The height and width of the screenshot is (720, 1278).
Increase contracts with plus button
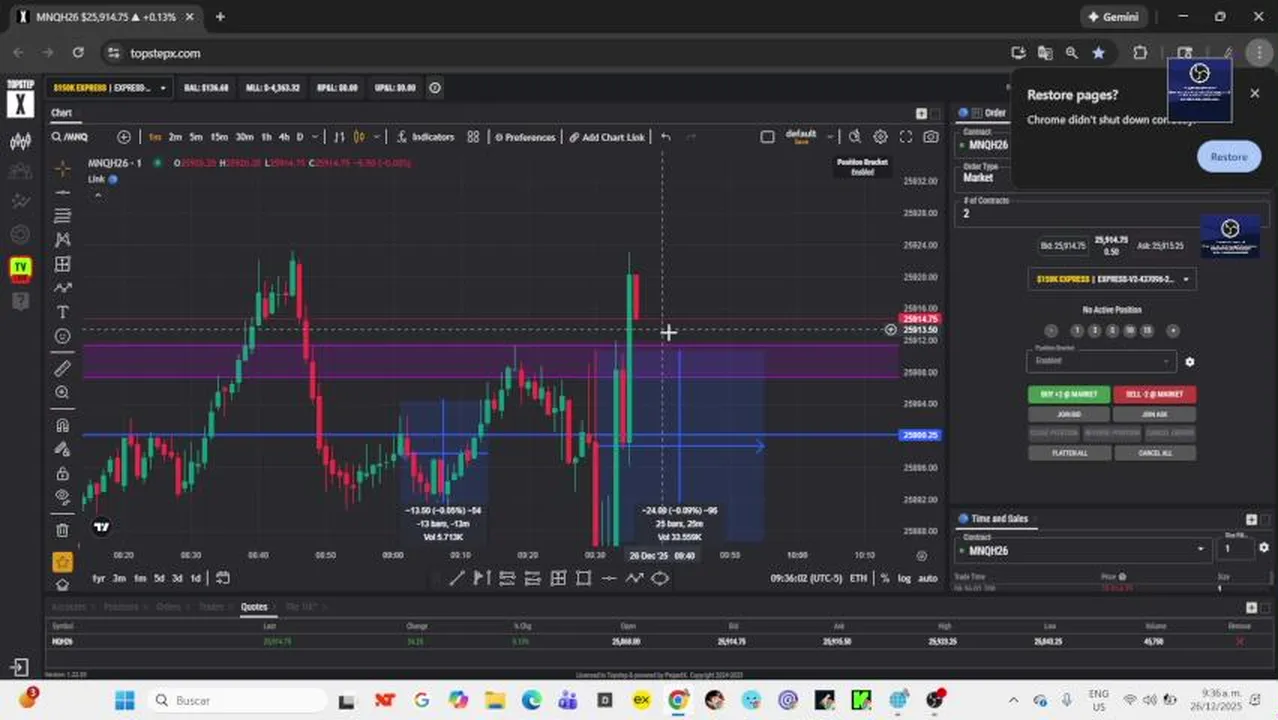click(x=1173, y=331)
